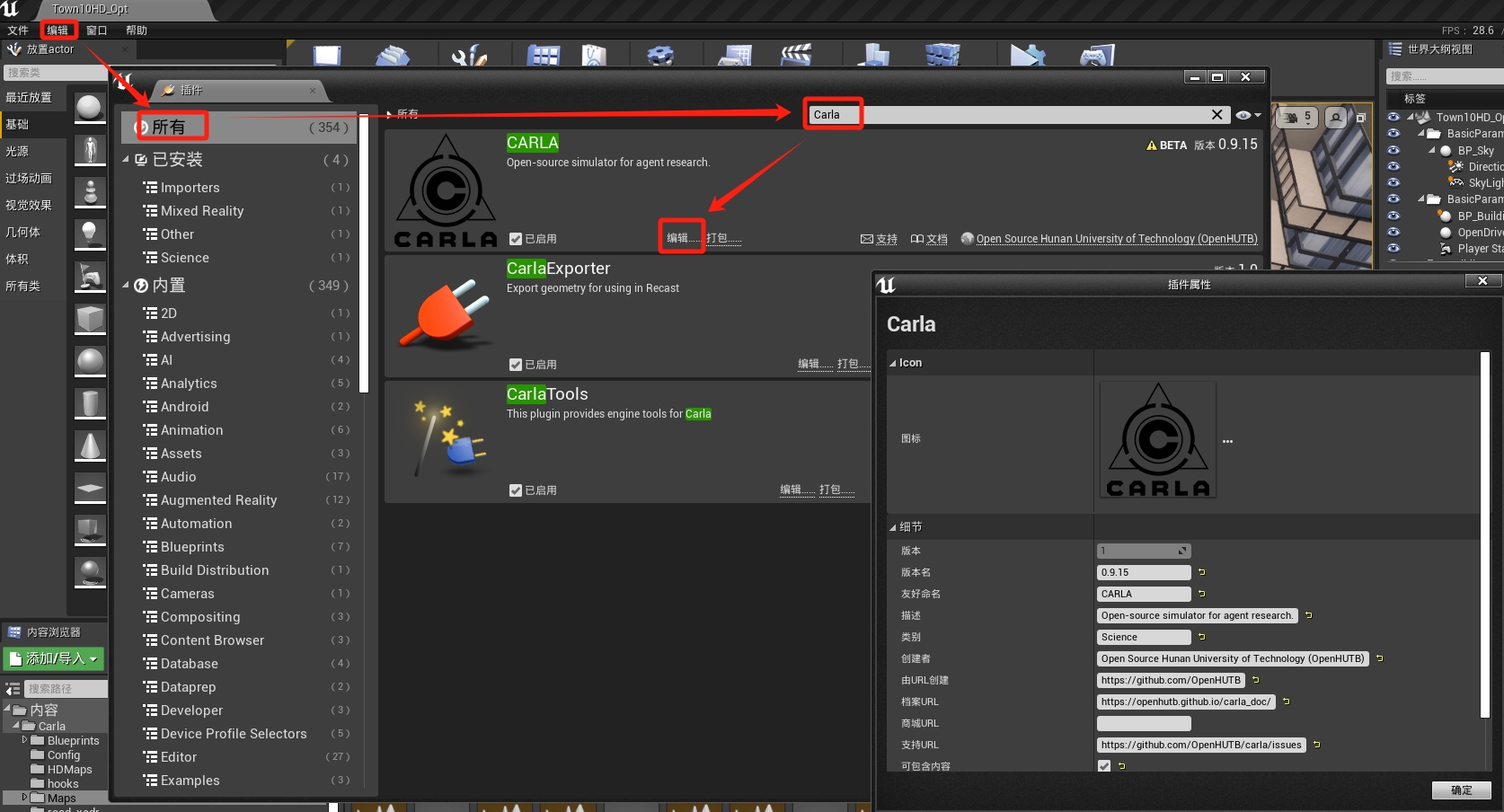The image size is (1504, 812).
Task: Uncheck enabled for CarlaExporter plugin
Action: point(516,365)
